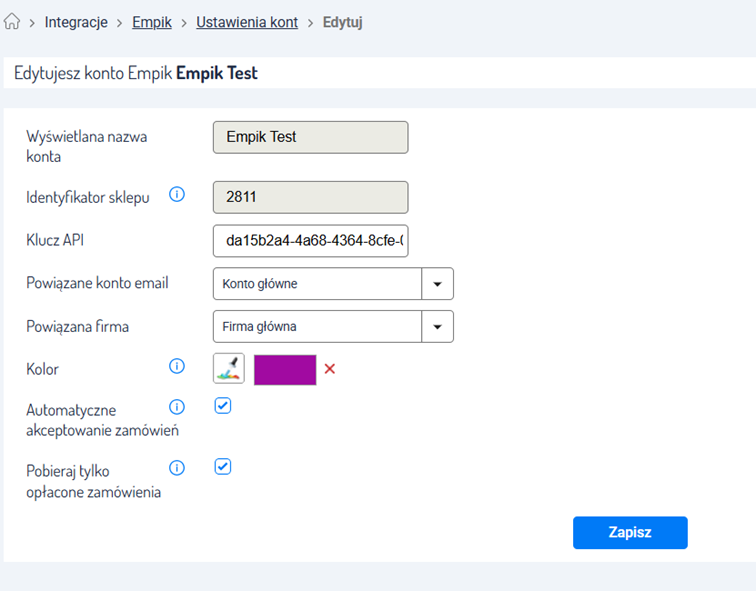Open the Powiązana firma dropdown
756x591 pixels.
(x=437, y=327)
